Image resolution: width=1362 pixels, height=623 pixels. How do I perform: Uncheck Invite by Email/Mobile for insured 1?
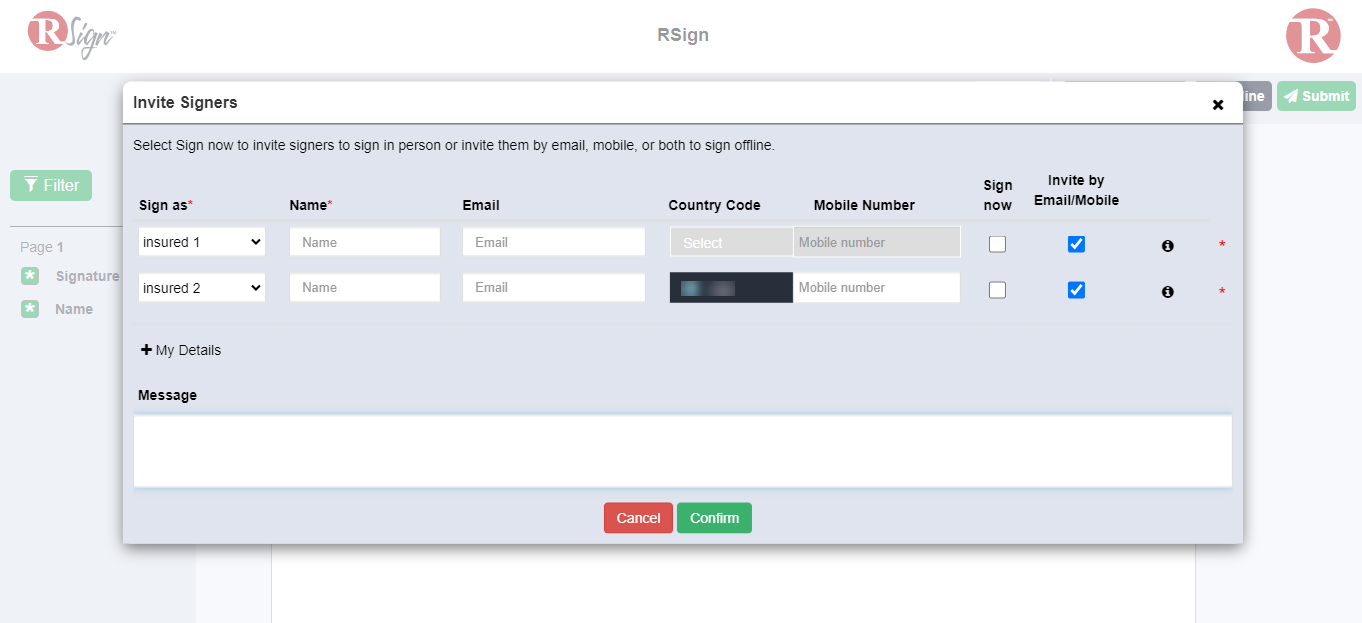[1076, 244]
